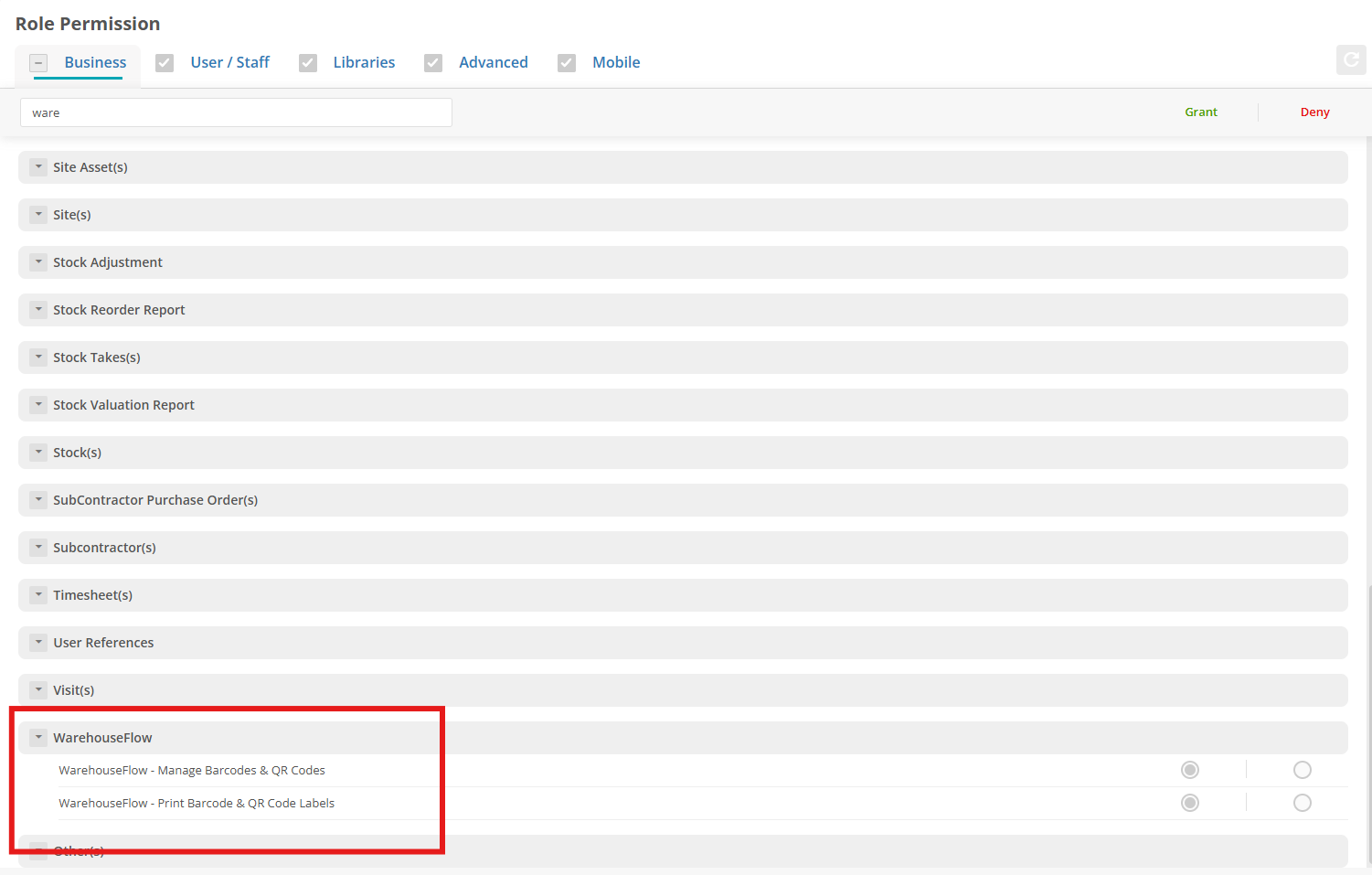Expand the Stock Reorder Report arrow
This screenshot has height=875, width=1372.
coord(38,310)
